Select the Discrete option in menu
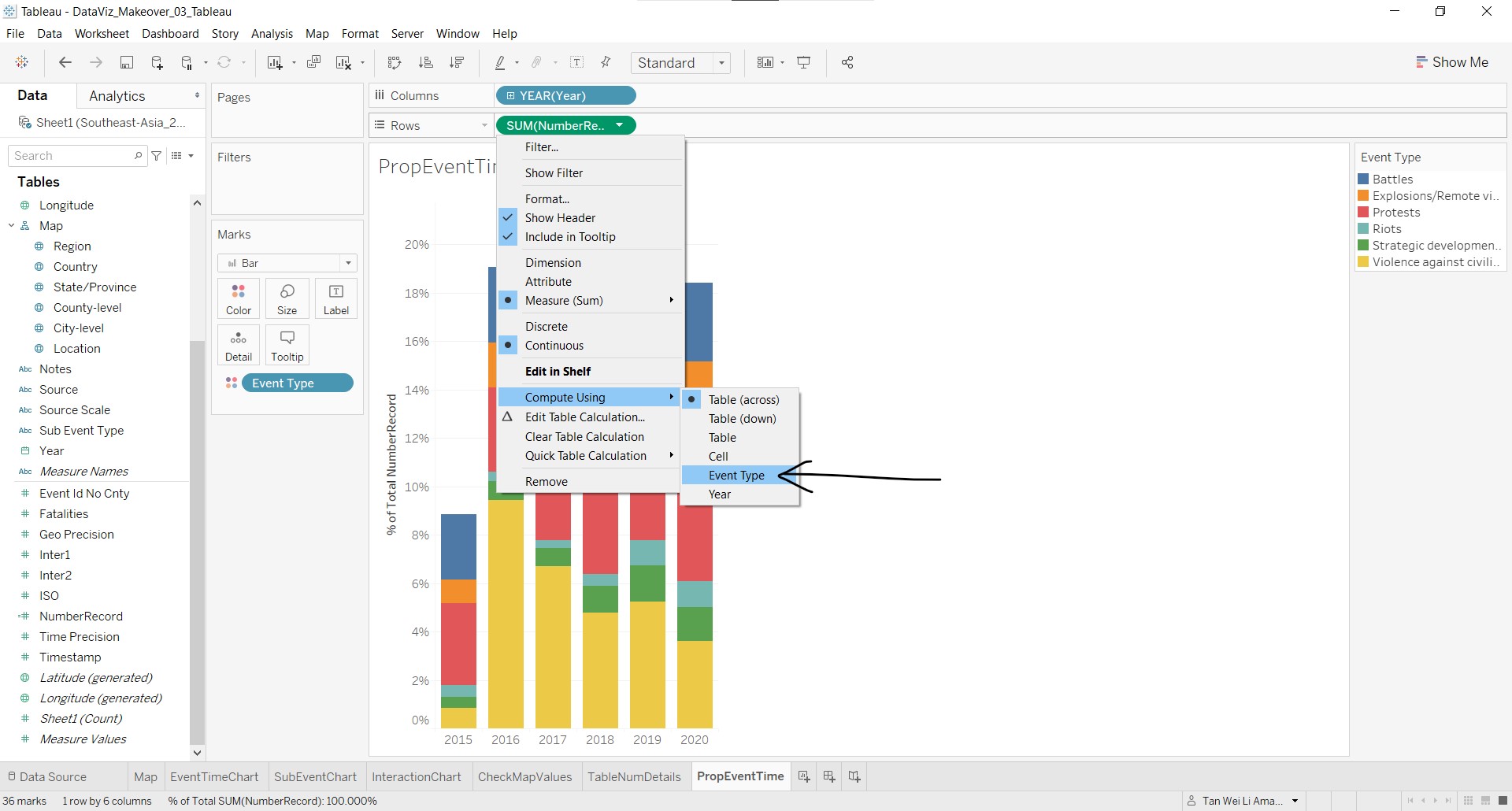Viewport: 1512px width, 811px height. pyautogui.click(x=546, y=327)
